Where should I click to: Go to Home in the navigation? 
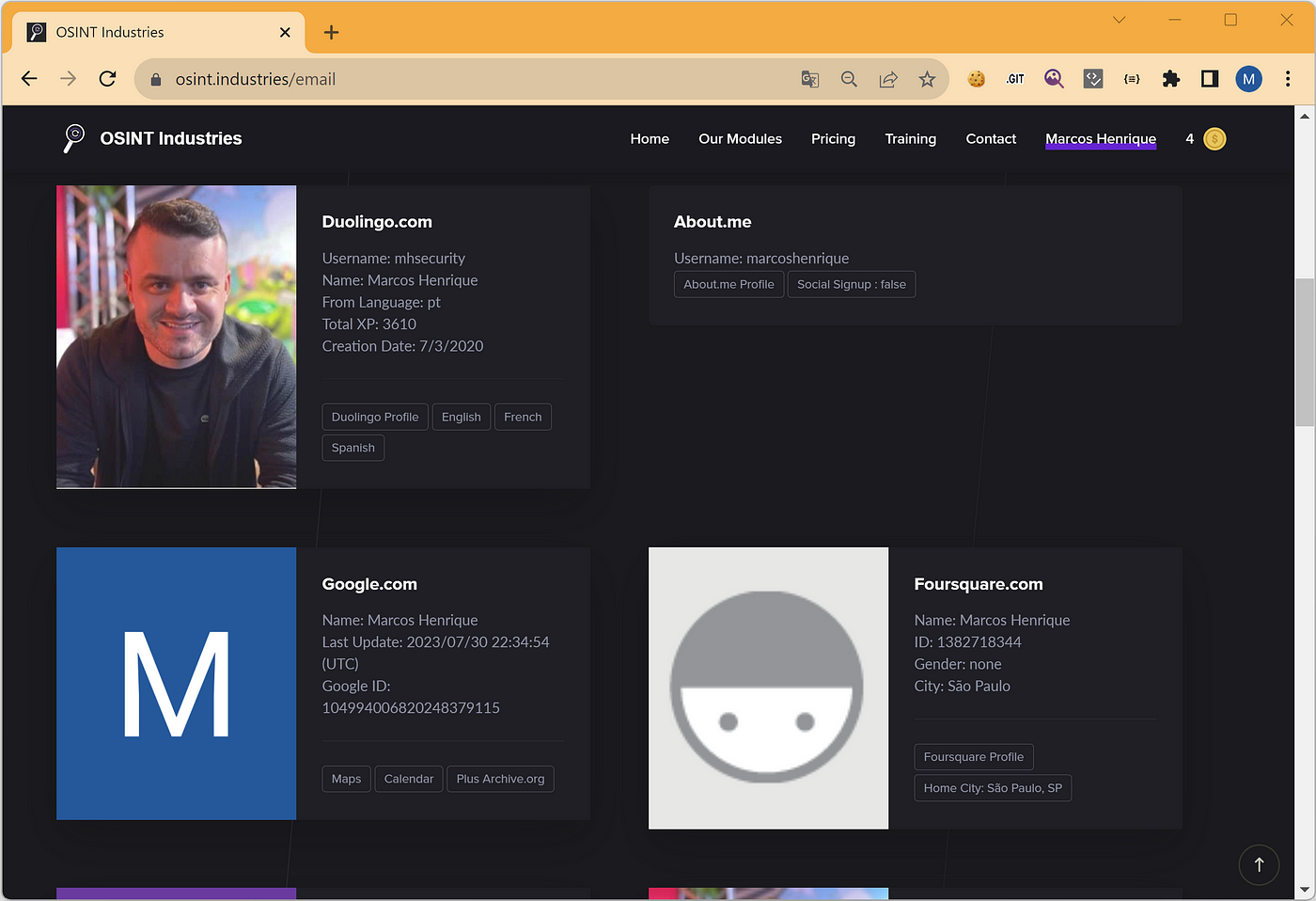650,139
